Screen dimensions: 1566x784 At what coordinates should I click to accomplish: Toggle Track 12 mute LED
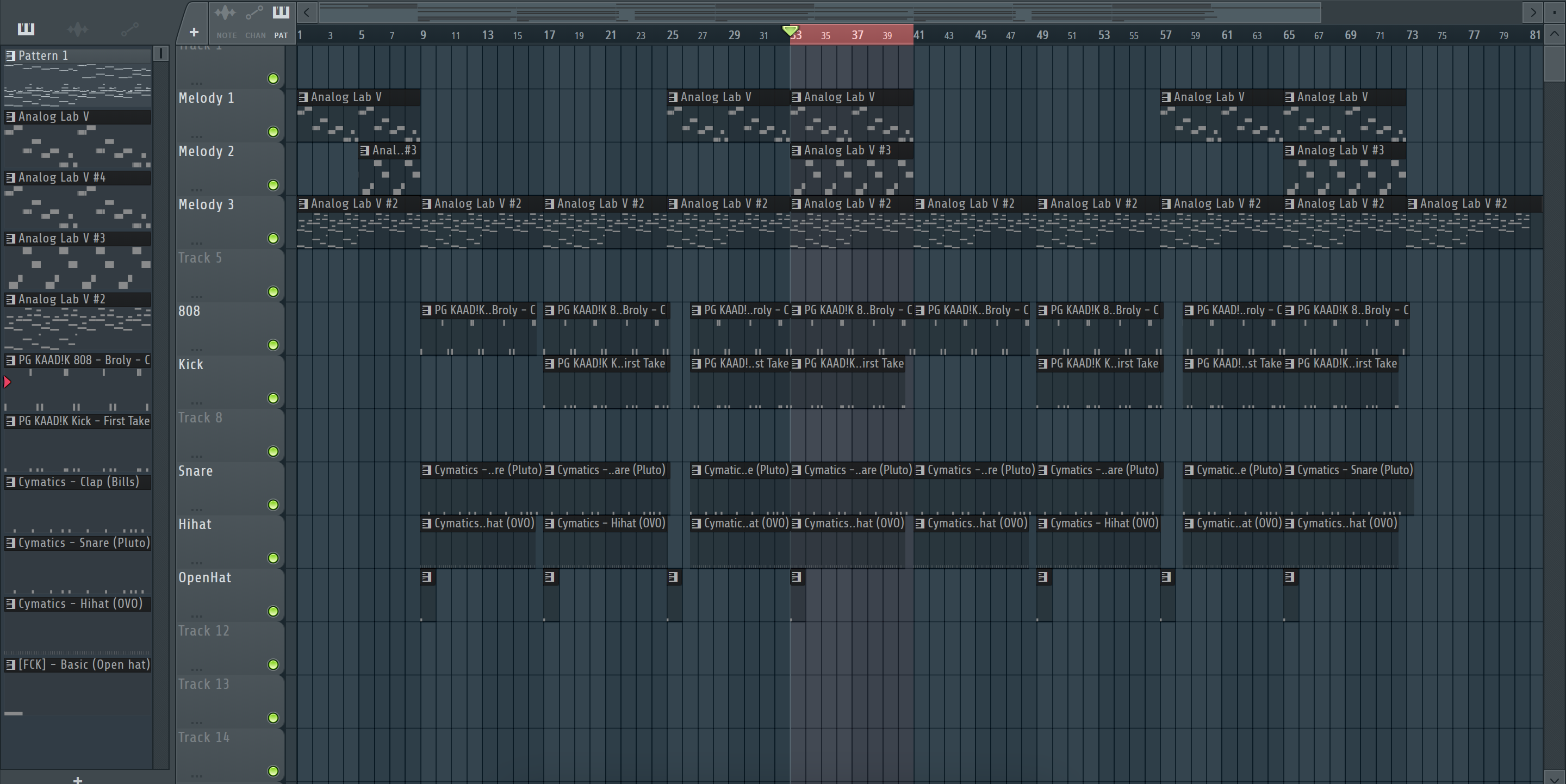pyautogui.click(x=274, y=665)
